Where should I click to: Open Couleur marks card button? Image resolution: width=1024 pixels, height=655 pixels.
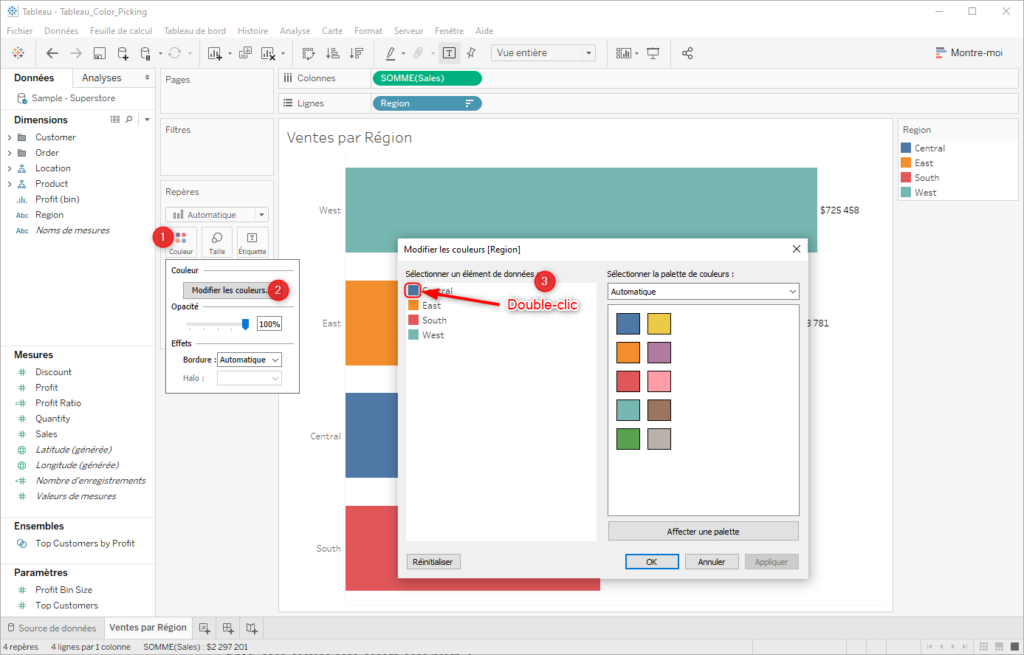[x=181, y=243]
